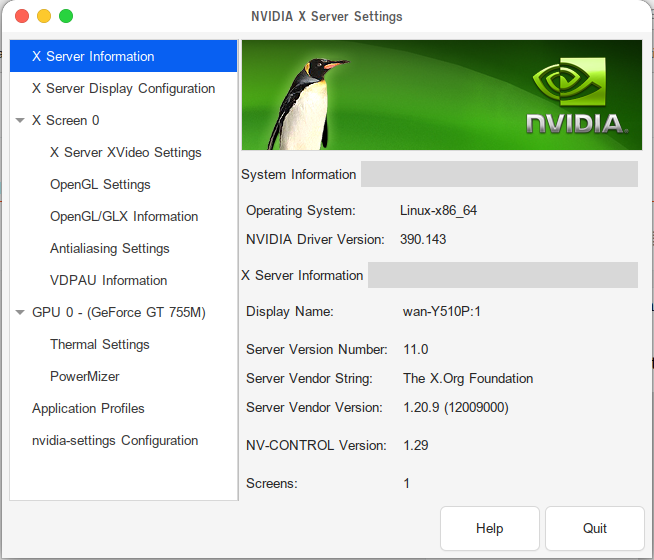Click X Server Information section heading in right pane
Screen dimensions: 654x560
pos(302,276)
